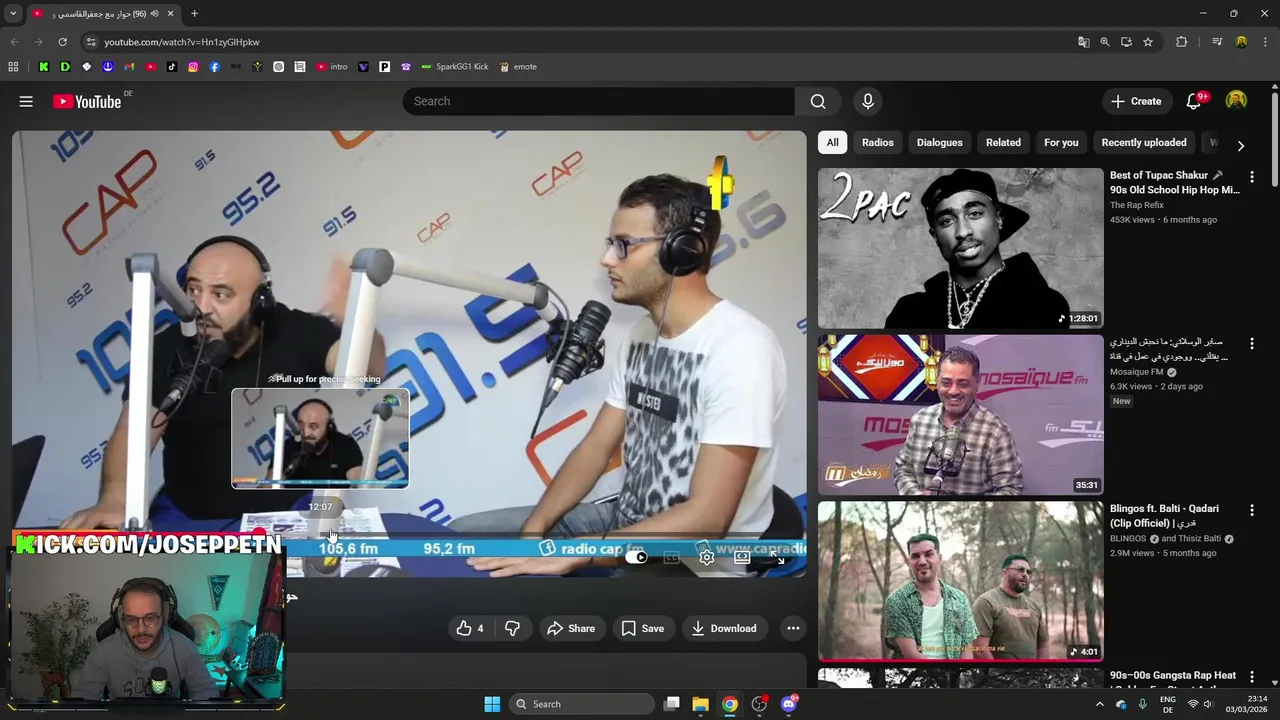The width and height of the screenshot is (1280, 720).
Task: Select the For you filter chip
Action: point(1061,142)
